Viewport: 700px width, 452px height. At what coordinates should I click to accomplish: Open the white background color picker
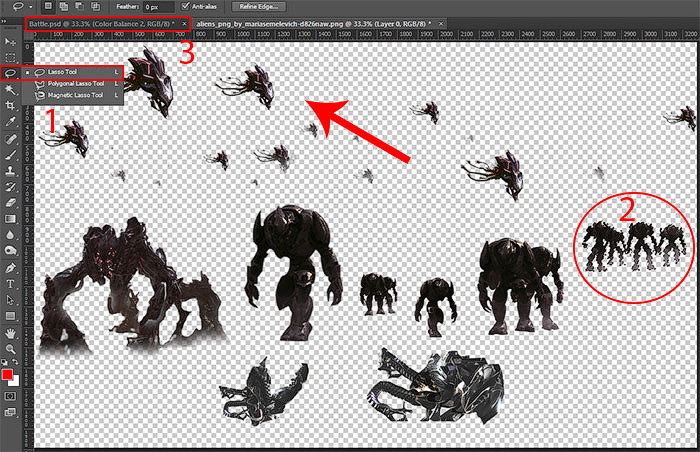(16, 382)
